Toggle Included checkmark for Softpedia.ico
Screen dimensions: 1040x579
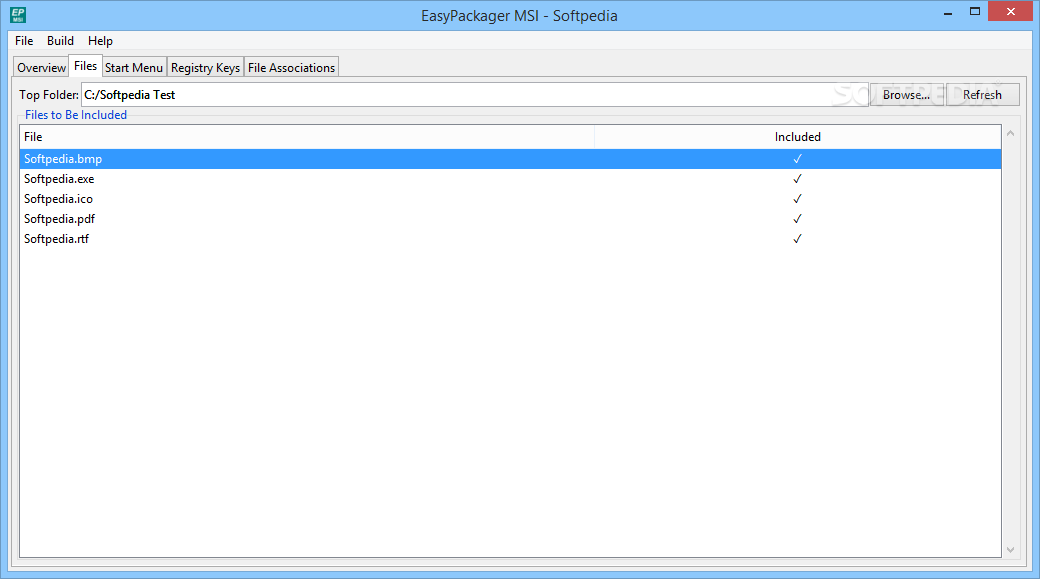[797, 199]
